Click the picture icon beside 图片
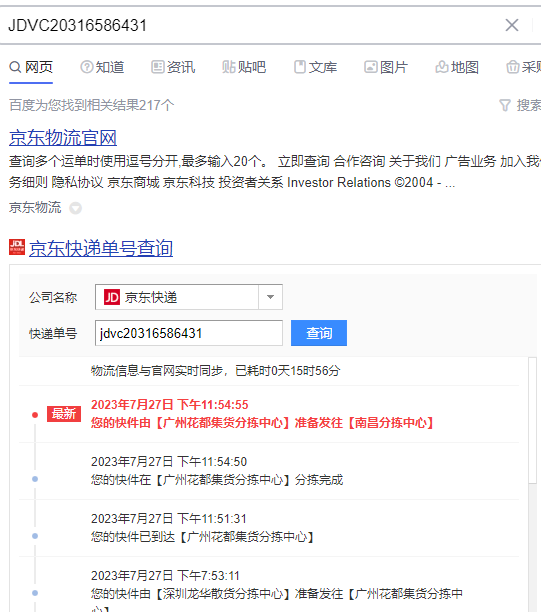The image size is (541, 612). [371, 67]
